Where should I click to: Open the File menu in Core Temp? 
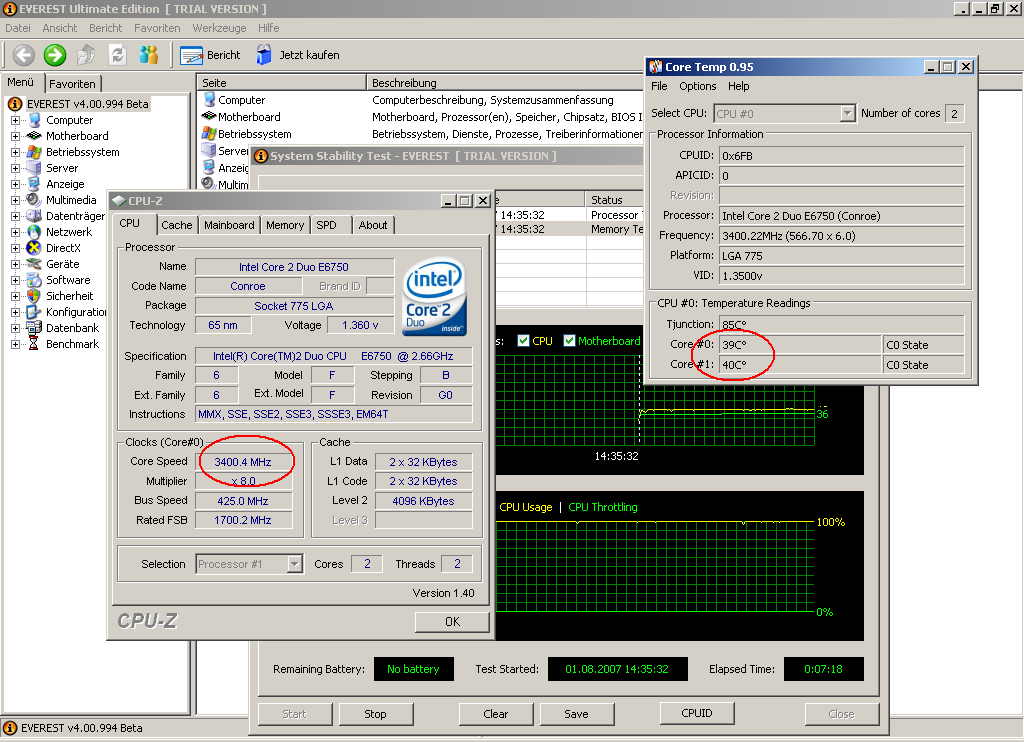click(x=659, y=86)
